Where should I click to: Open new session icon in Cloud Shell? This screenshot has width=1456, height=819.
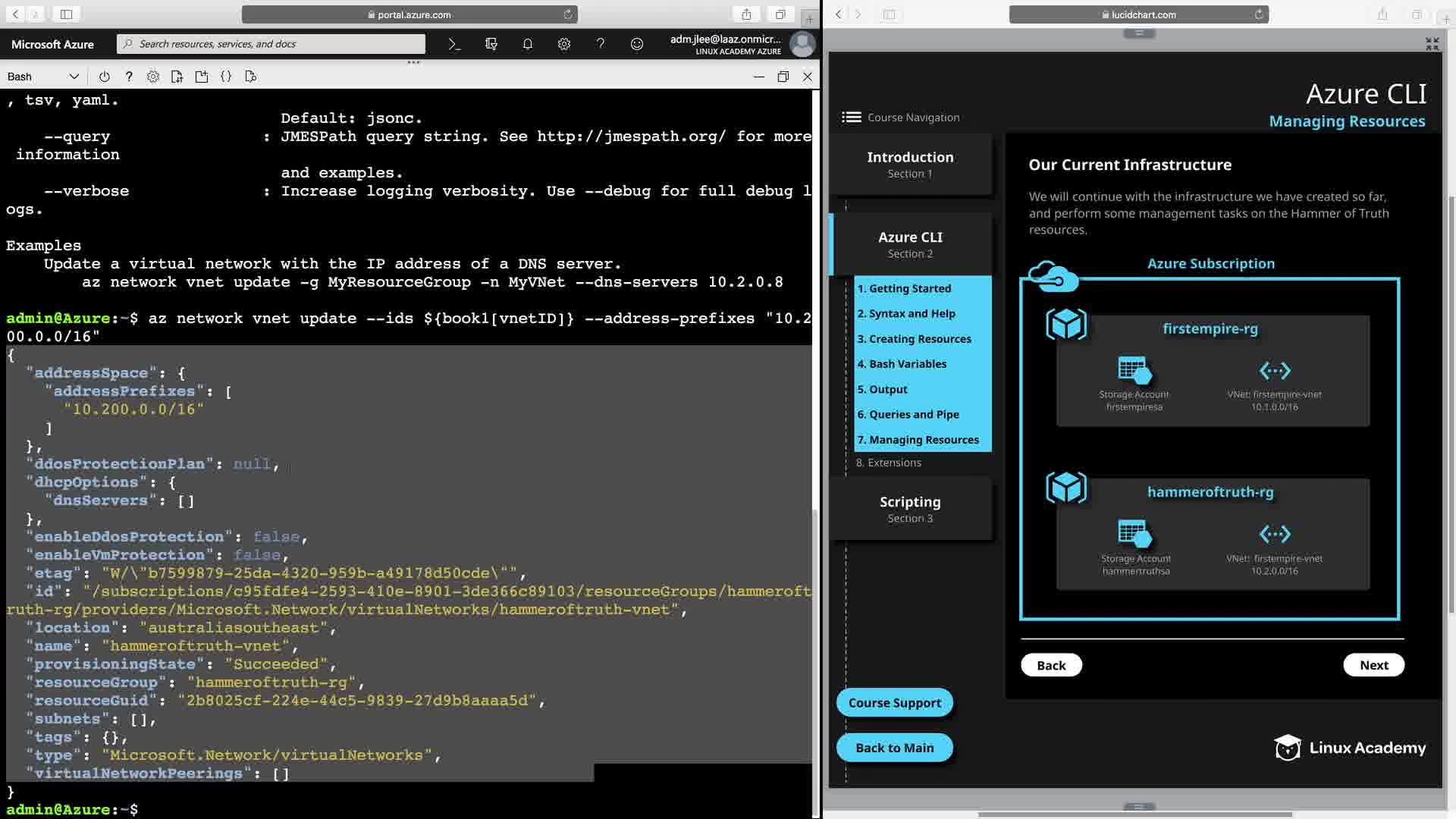coord(202,77)
